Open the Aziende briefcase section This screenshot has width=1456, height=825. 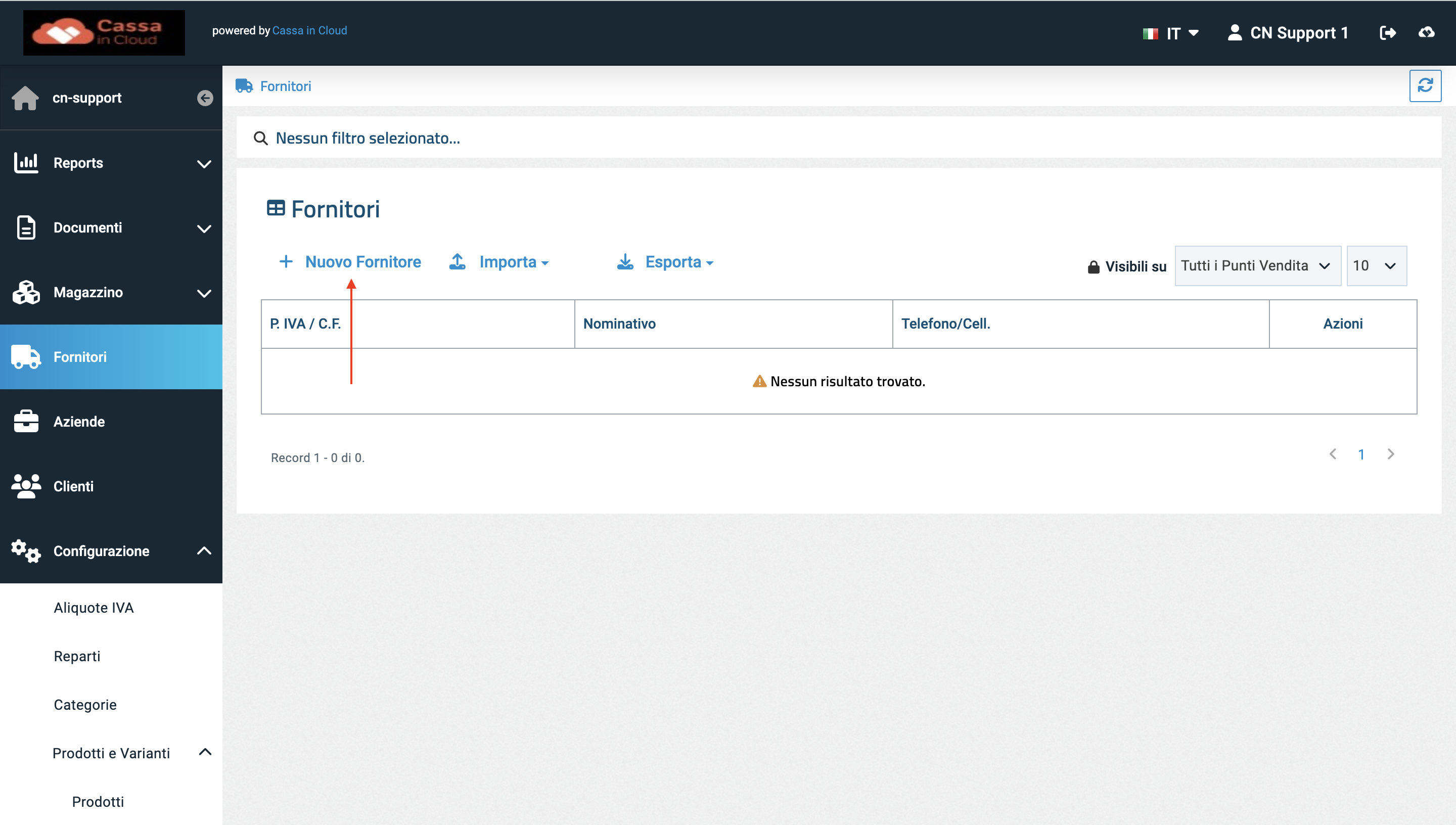111,422
